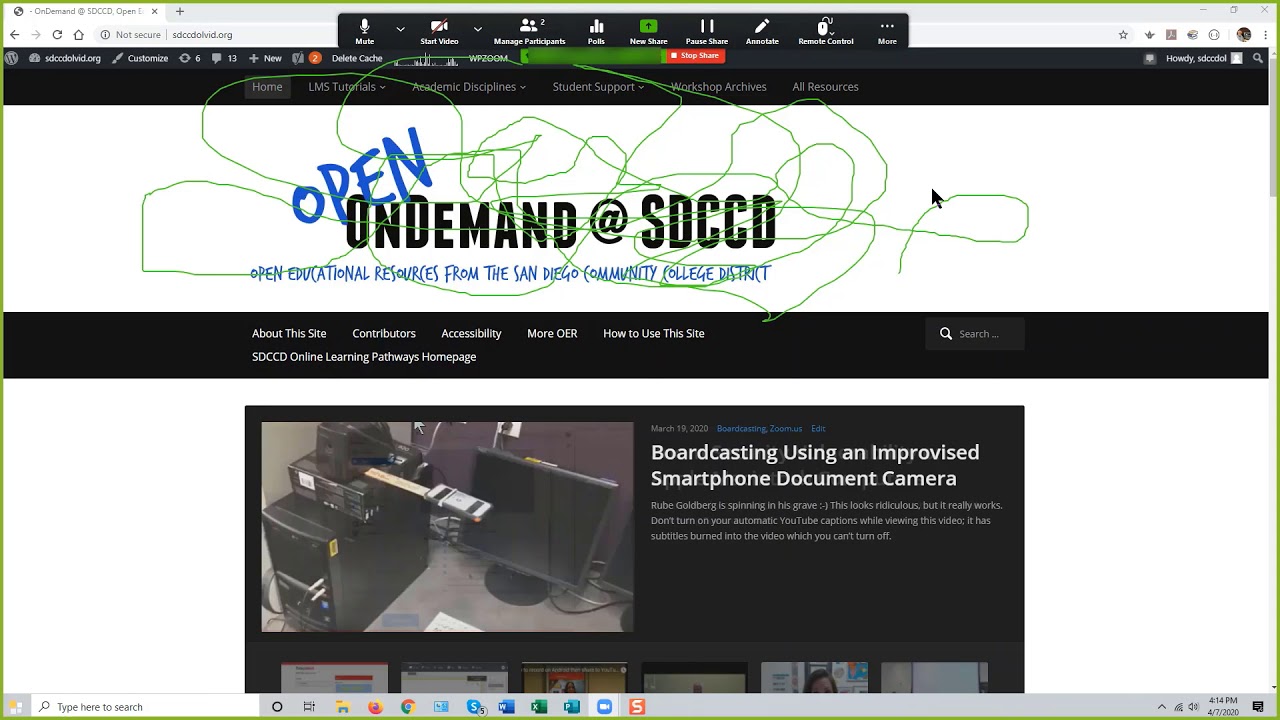Open Firefox from taskbar
This screenshot has width=1280, height=720.
click(375, 707)
